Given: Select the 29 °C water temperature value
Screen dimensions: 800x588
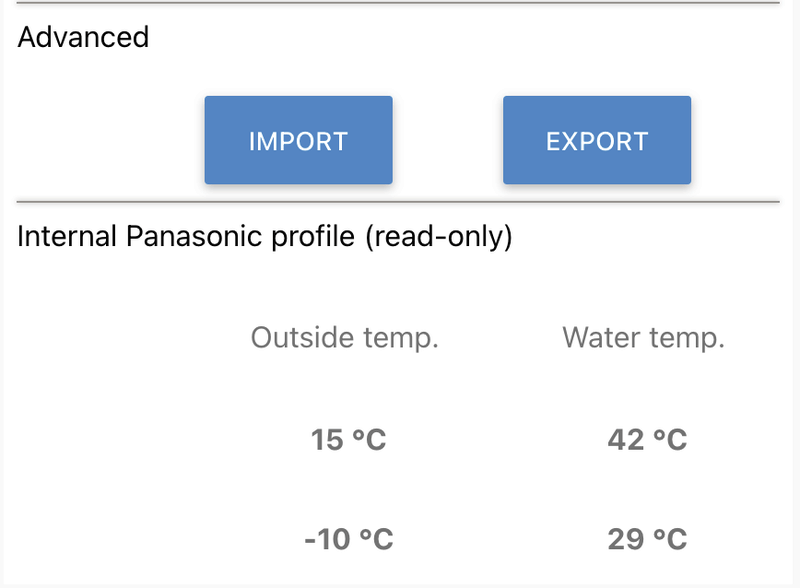Looking at the screenshot, I should tap(647, 539).
